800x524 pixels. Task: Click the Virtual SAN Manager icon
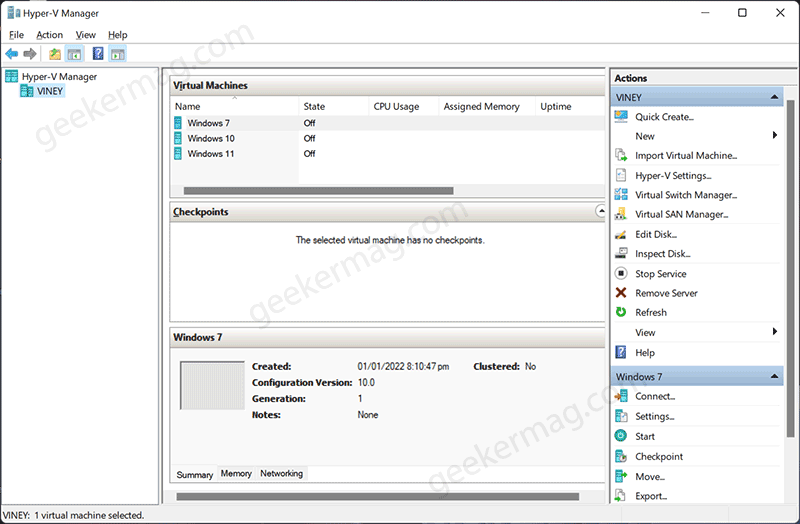(621, 214)
